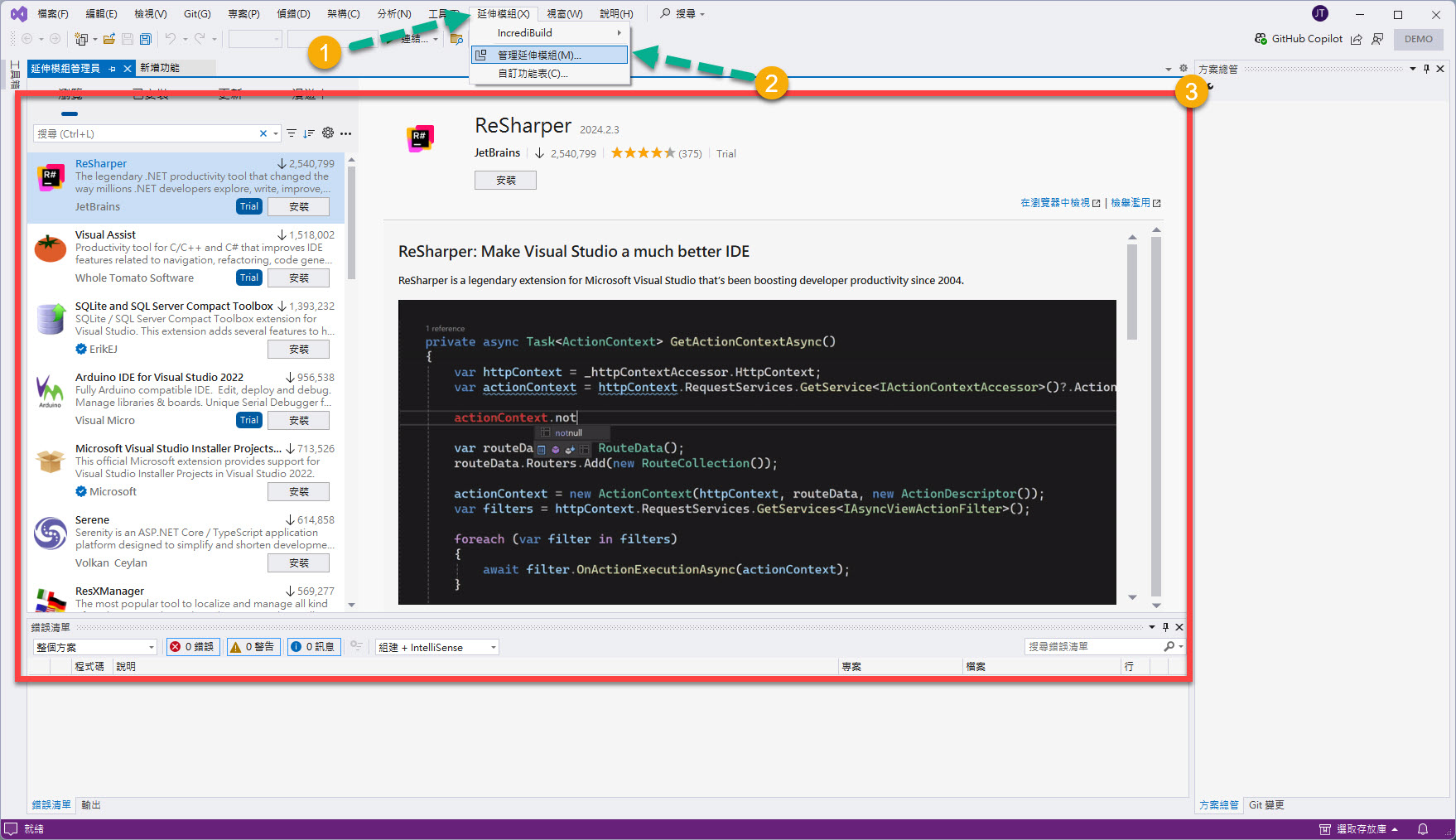Expand the IncrediBuild submenu

[x=550, y=33]
